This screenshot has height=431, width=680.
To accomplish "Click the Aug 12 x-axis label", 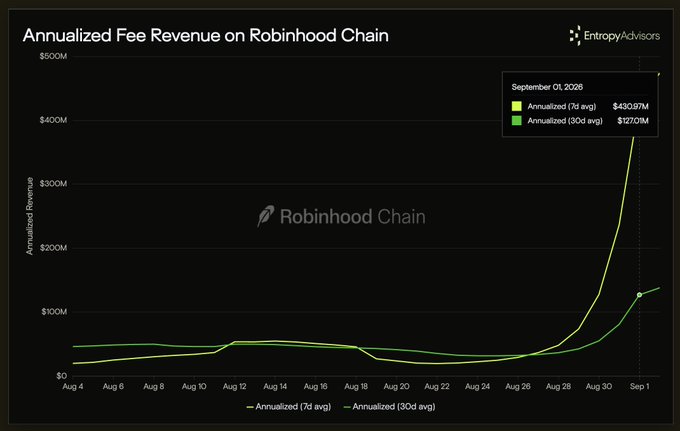I will [x=235, y=386].
